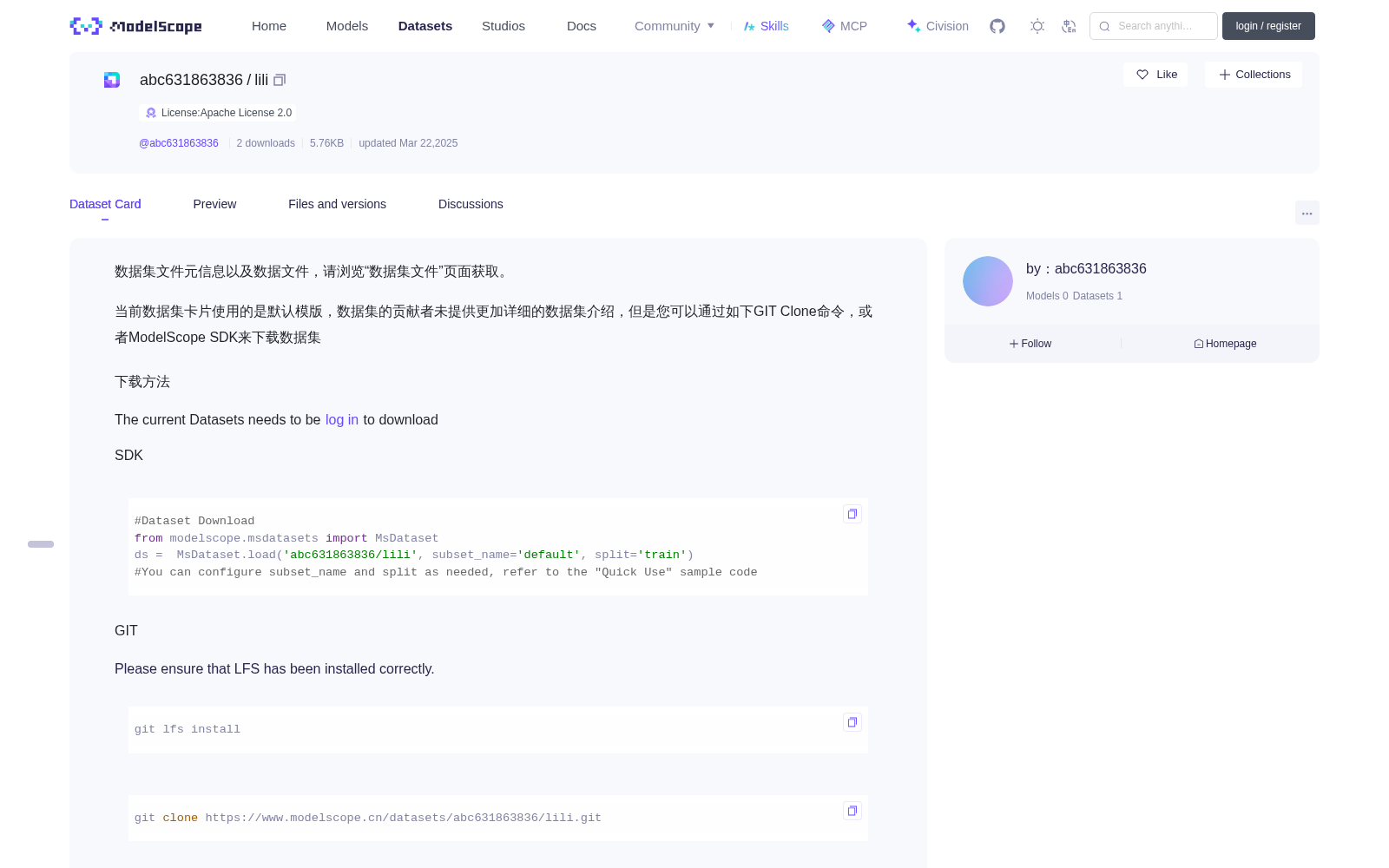Click the license badge icon
The width and height of the screenshot is (1389, 868).
(x=151, y=113)
